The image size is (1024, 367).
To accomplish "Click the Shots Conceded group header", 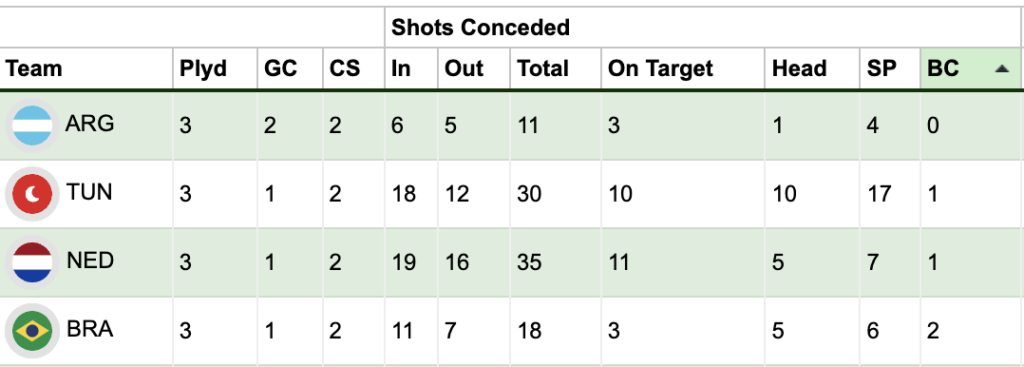I will pos(480,27).
